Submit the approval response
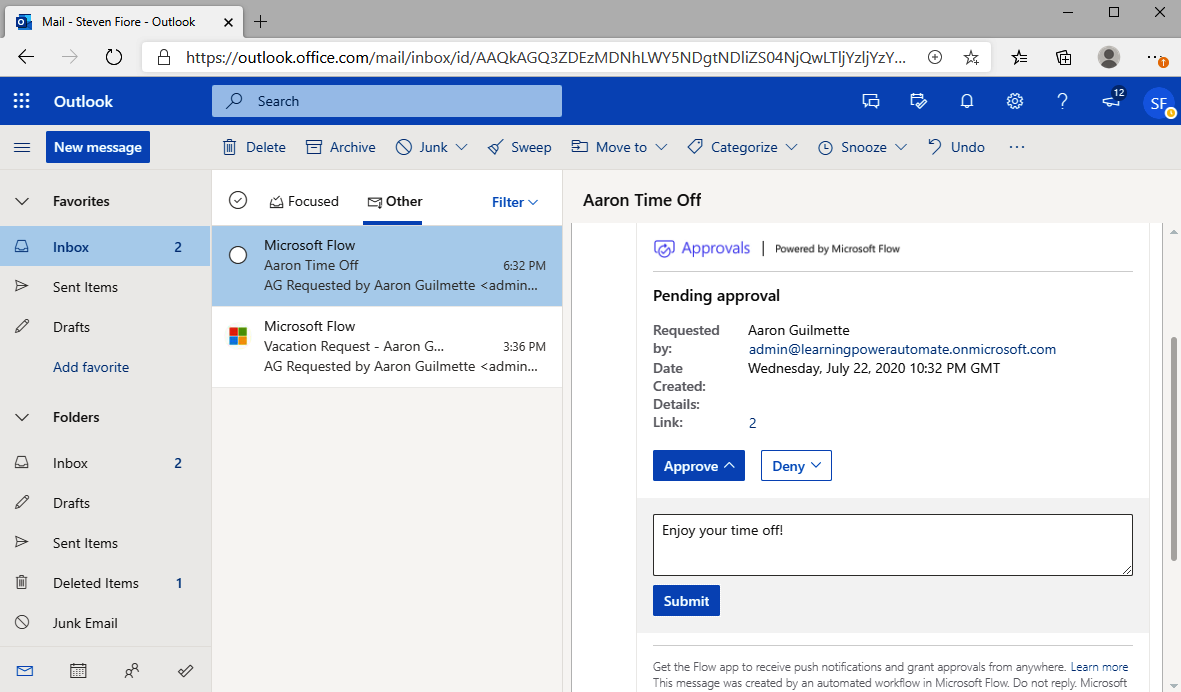 (686, 600)
